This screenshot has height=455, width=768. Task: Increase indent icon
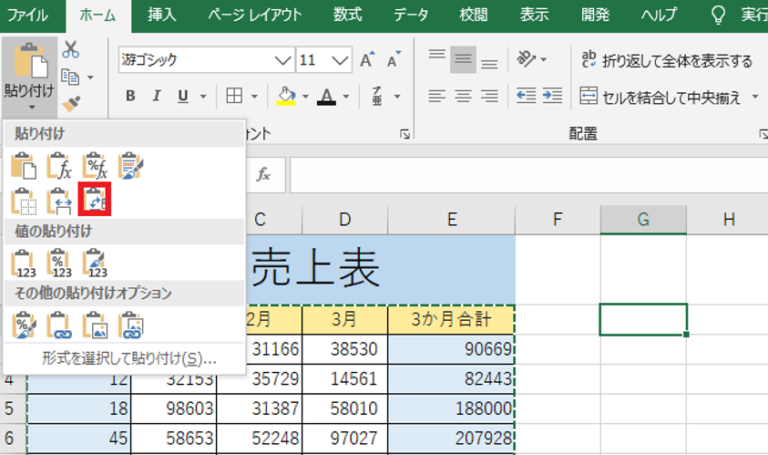pos(552,96)
